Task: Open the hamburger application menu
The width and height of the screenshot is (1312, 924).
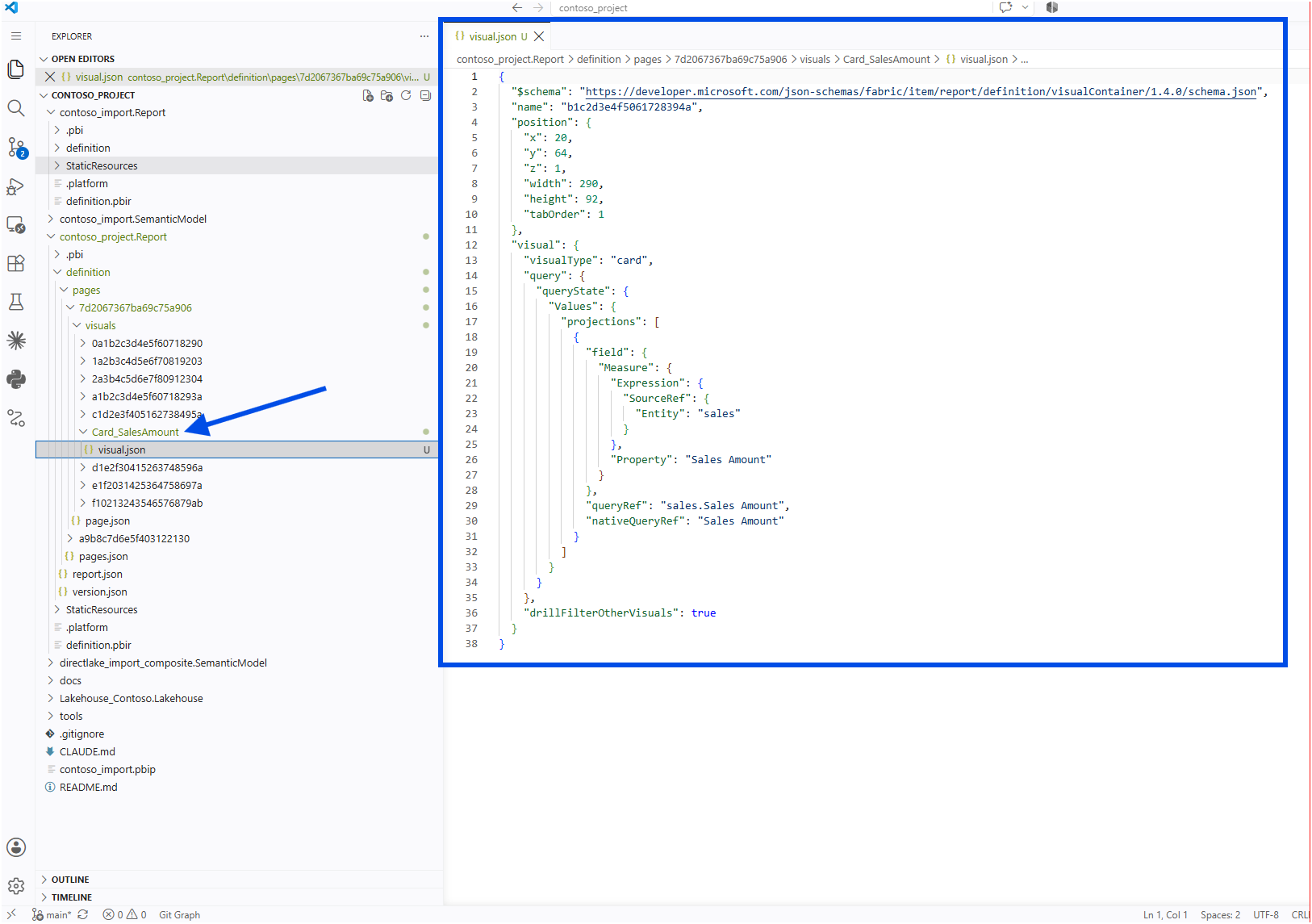Action: click(x=16, y=36)
